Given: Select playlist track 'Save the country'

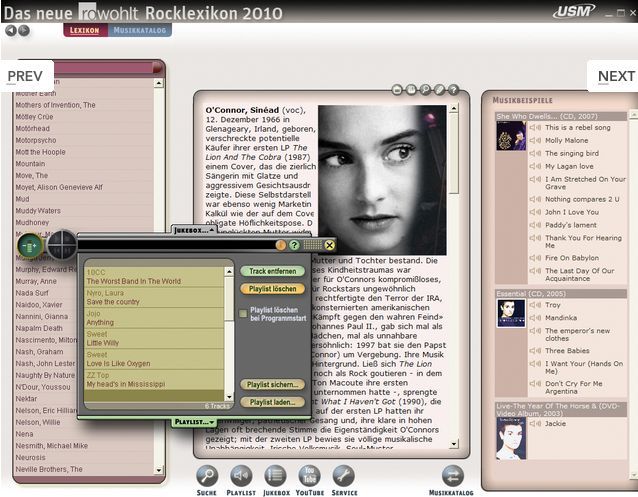Looking at the screenshot, I should [x=113, y=302].
